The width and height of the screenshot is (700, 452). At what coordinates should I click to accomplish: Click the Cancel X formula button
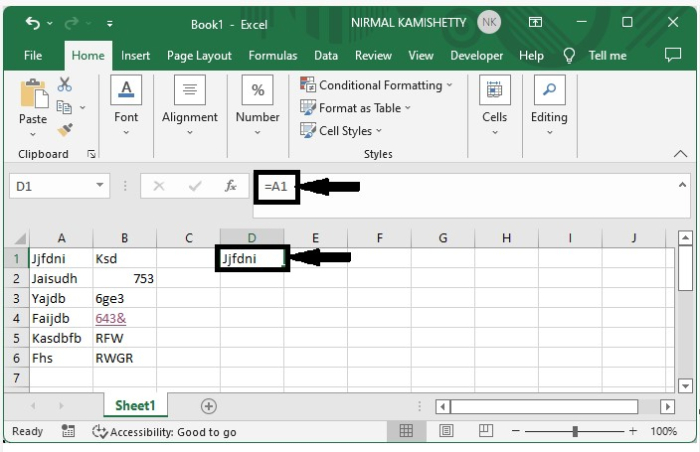pyautogui.click(x=159, y=186)
